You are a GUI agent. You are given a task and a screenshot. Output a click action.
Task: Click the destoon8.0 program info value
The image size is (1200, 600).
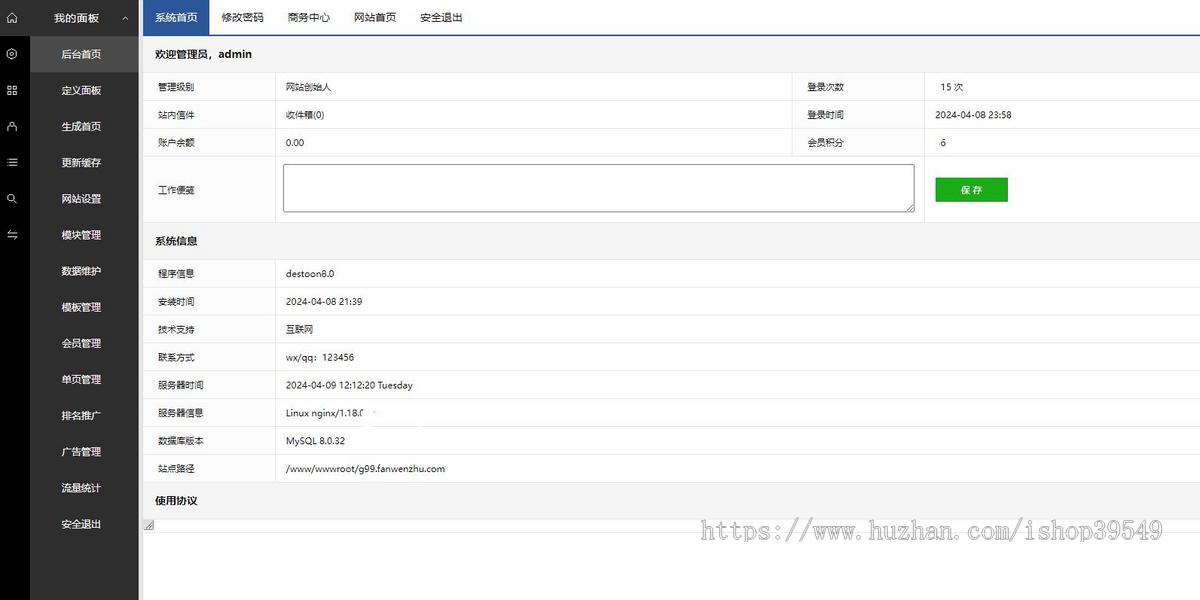[x=310, y=274]
